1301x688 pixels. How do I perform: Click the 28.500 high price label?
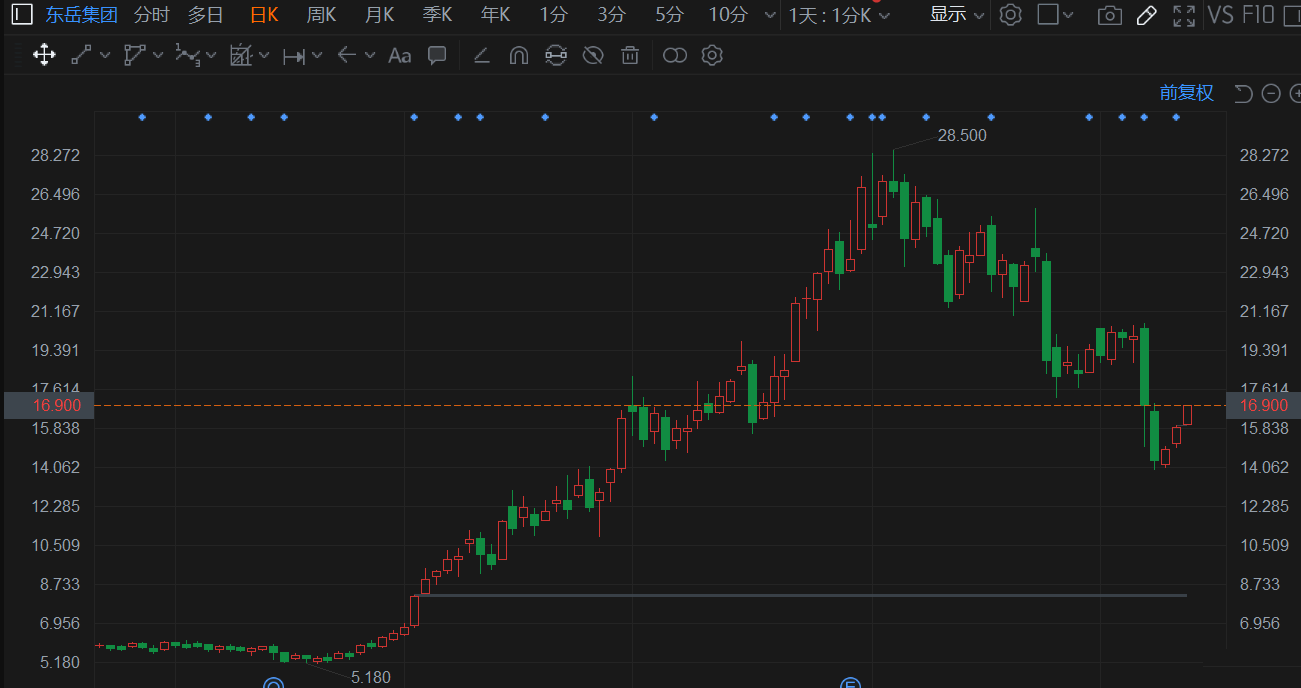pyautogui.click(x=961, y=135)
